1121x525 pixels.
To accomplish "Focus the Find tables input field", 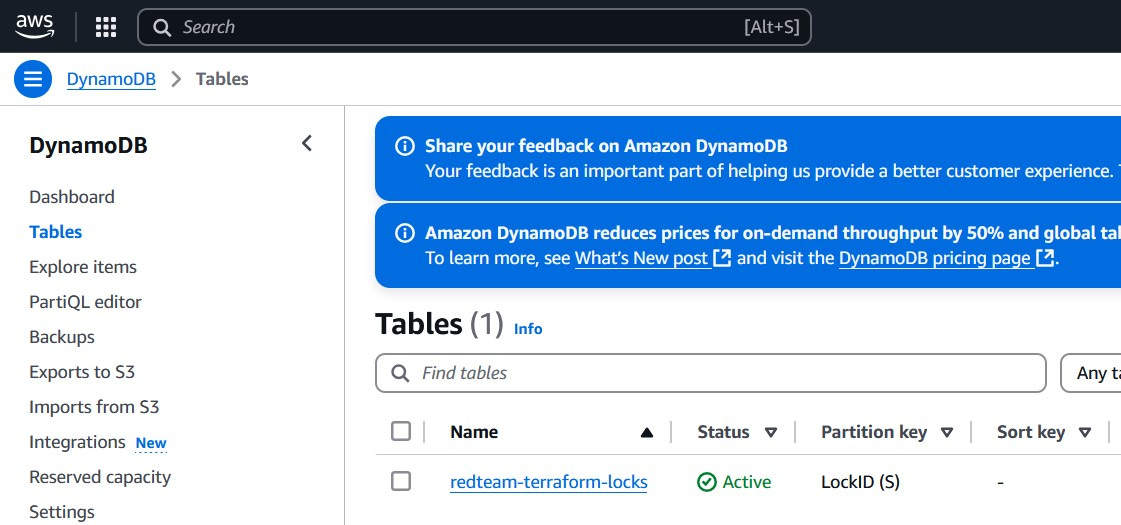I will pyautogui.click(x=711, y=373).
